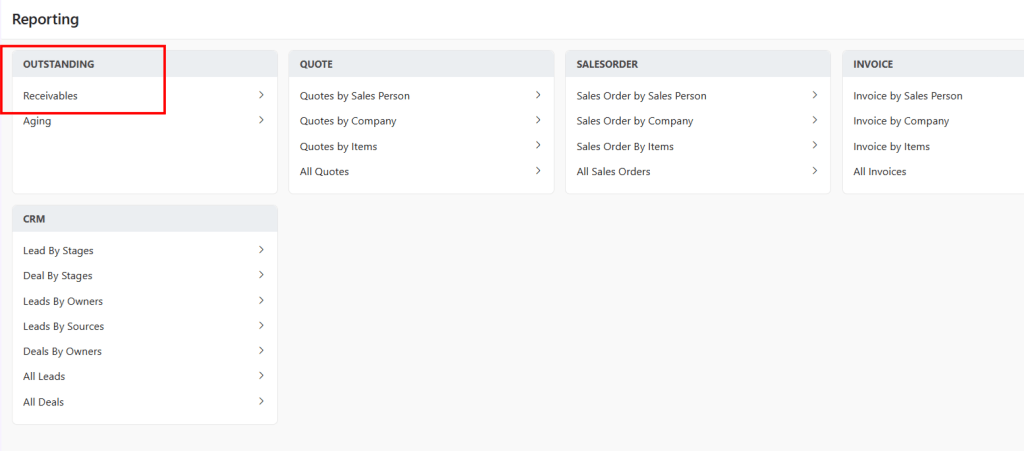Expand the Leads By Sources chevron
The height and width of the screenshot is (451, 1024).
click(261, 326)
